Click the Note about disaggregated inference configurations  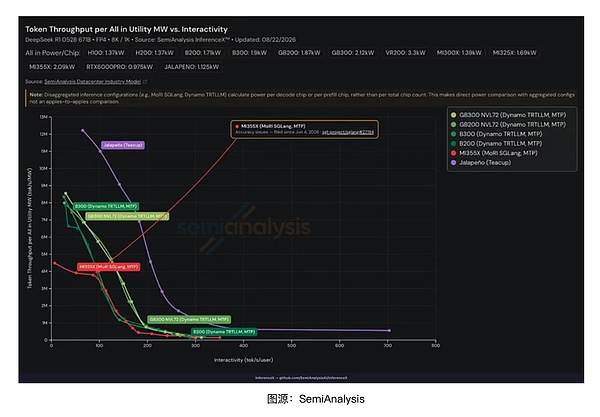pos(302,98)
